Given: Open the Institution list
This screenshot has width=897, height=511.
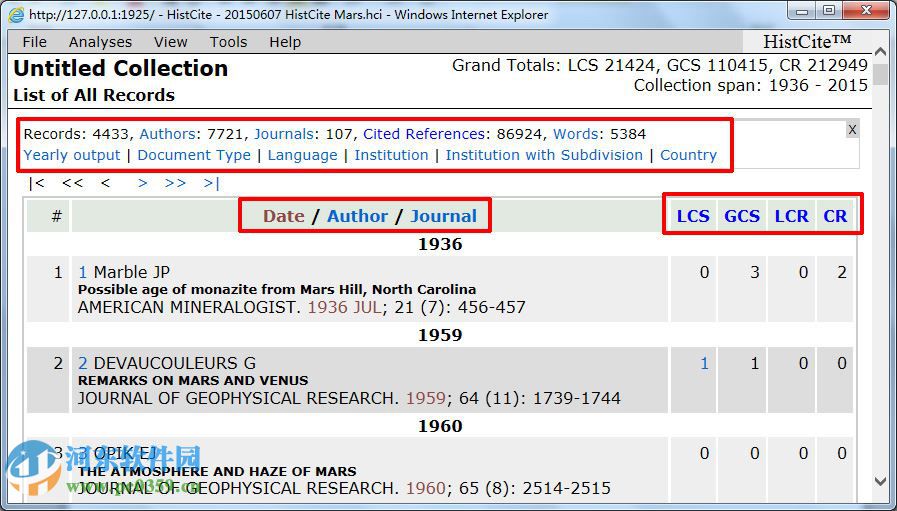Looking at the screenshot, I should point(391,155).
